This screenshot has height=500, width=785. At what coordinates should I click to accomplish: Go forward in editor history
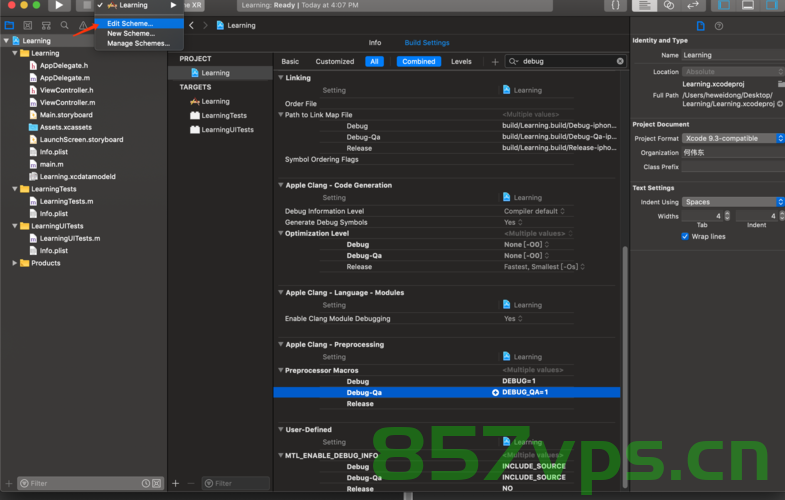coord(205,25)
